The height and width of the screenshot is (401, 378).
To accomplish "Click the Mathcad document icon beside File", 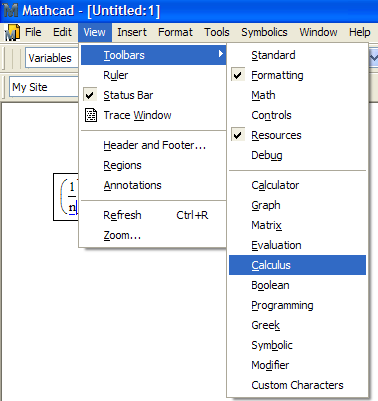I will pyautogui.click(x=12, y=32).
